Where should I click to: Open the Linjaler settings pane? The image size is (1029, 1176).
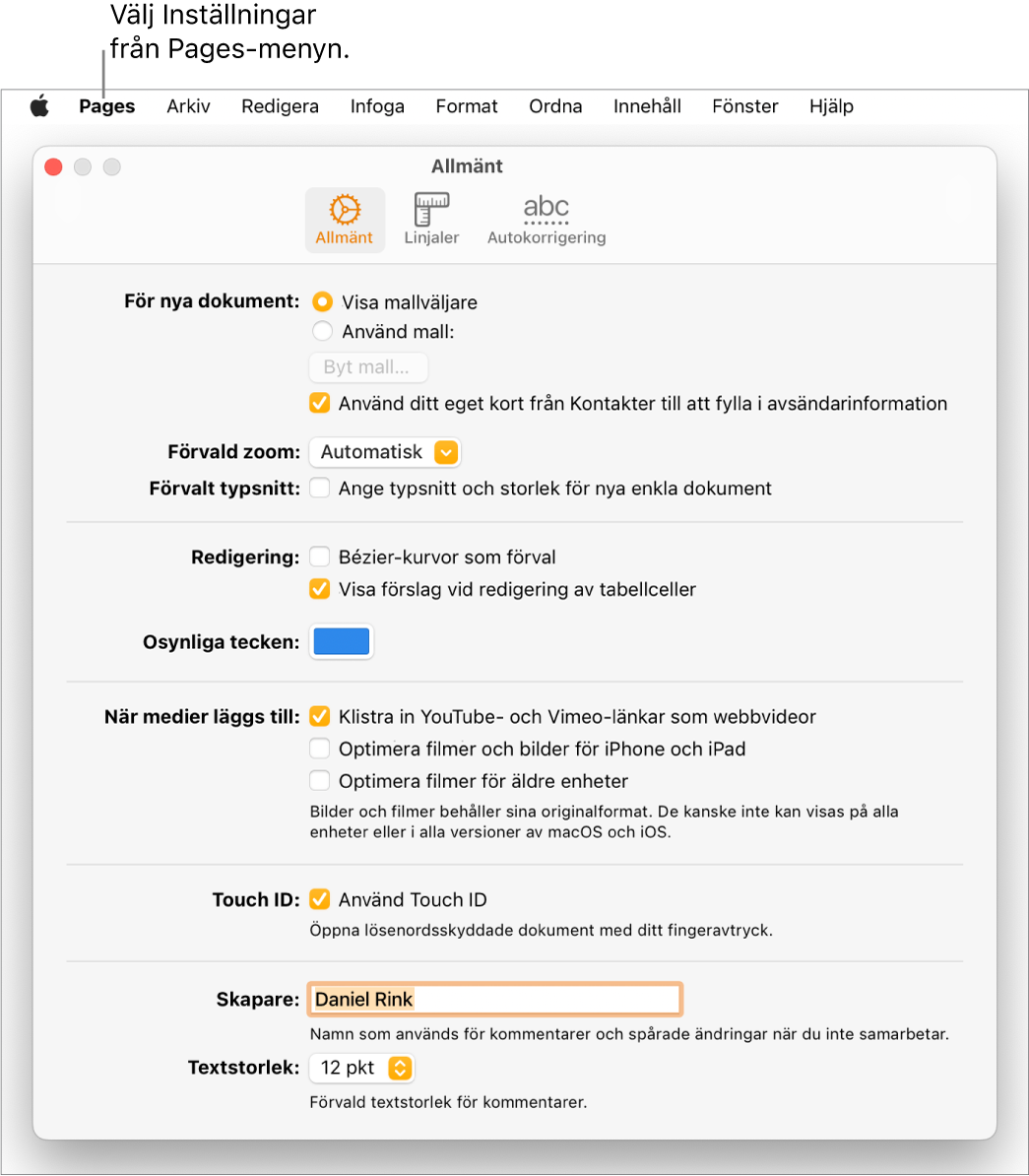click(x=430, y=219)
